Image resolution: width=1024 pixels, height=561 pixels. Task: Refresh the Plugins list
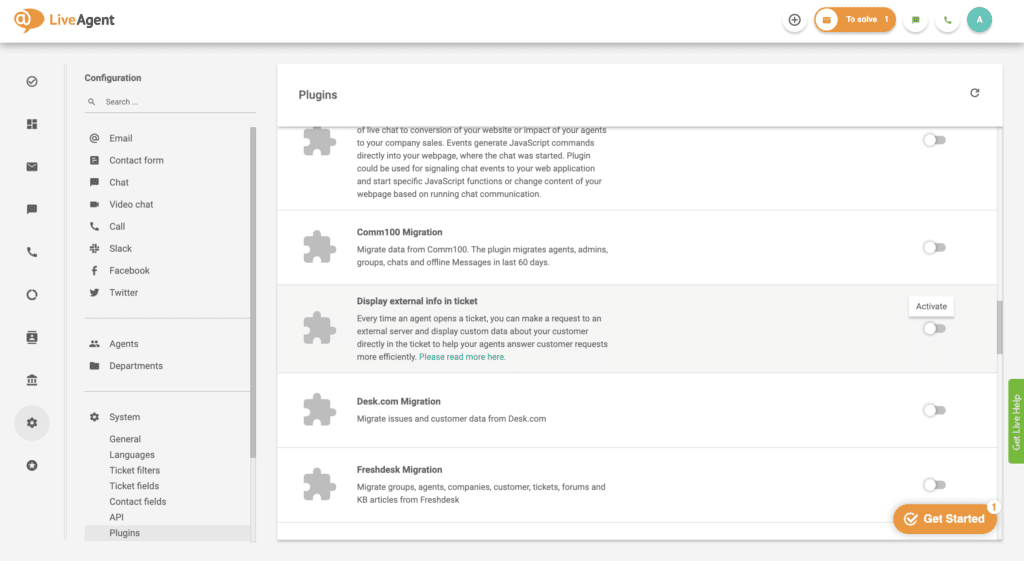click(974, 93)
